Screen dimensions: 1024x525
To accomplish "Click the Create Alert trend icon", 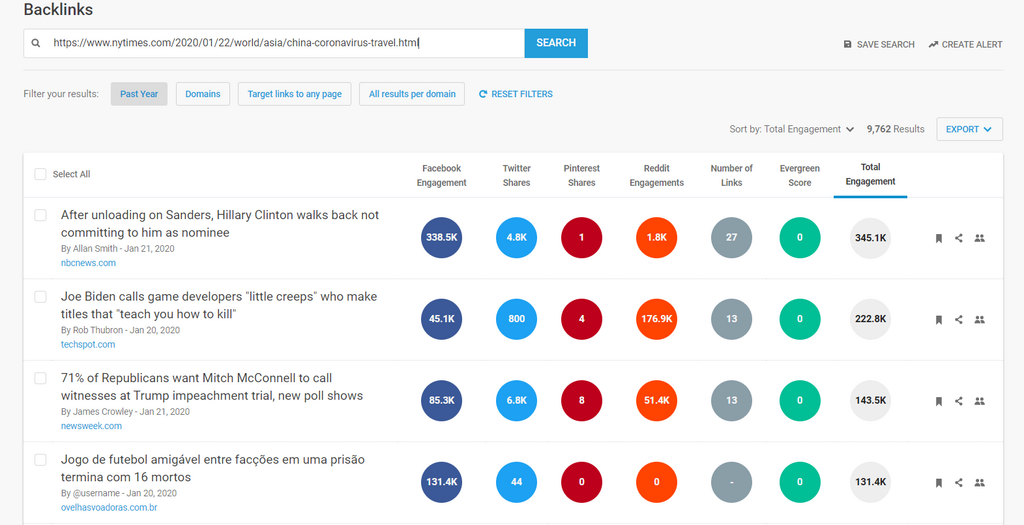I will tap(933, 44).
